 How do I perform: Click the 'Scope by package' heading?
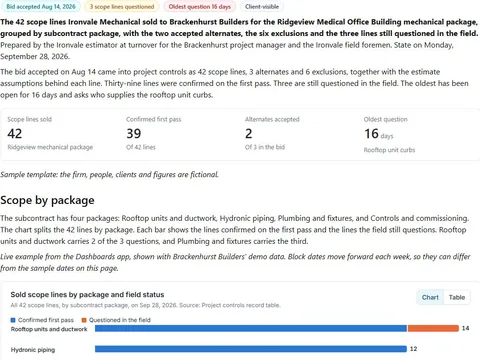(x=47, y=200)
